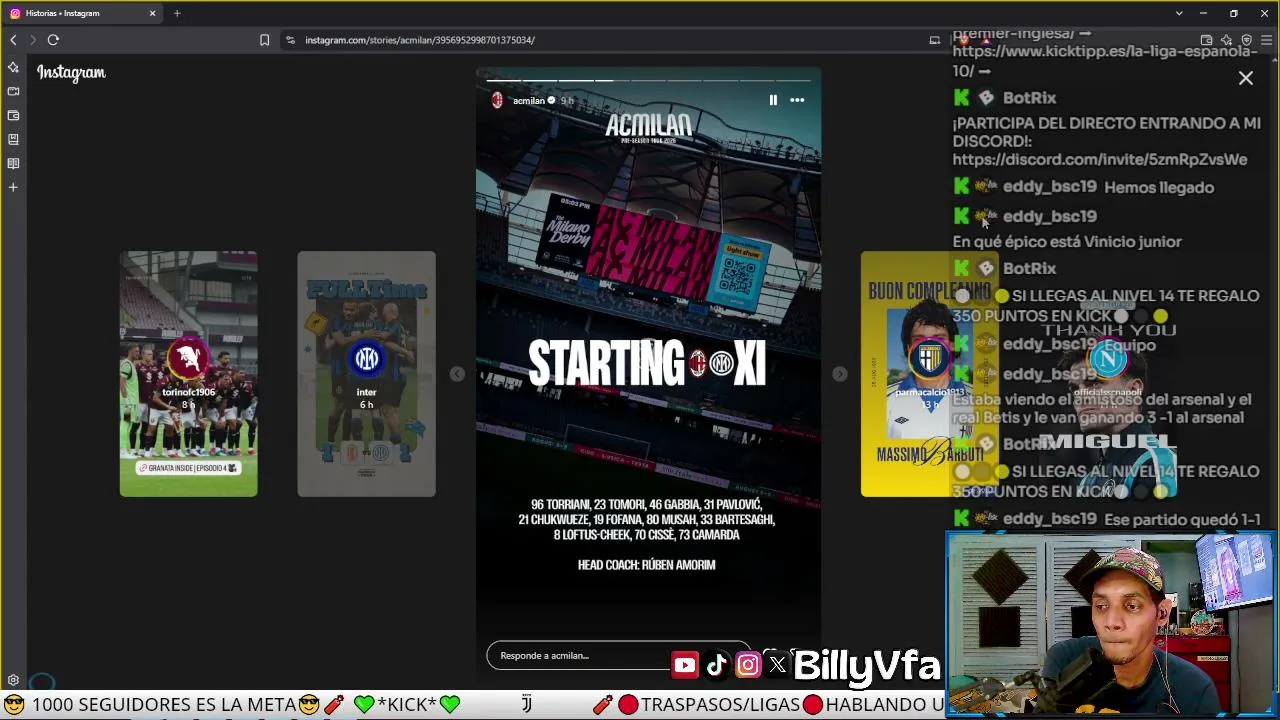Go back in the browser
The image size is (1280, 720).
tap(13, 40)
